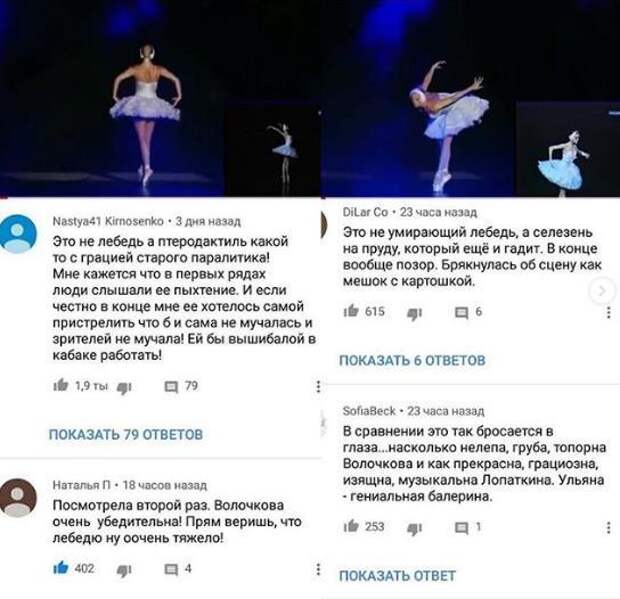Like the DiLar Co comment
The height and width of the screenshot is (599, 620).
[351, 311]
